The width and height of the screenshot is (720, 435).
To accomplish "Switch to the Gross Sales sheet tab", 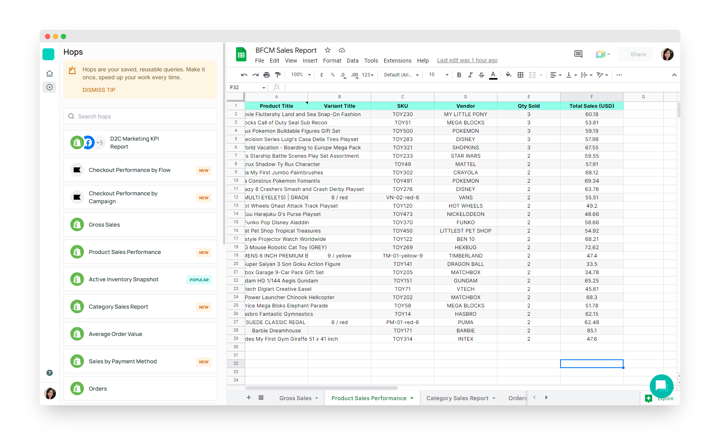I will point(298,398).
